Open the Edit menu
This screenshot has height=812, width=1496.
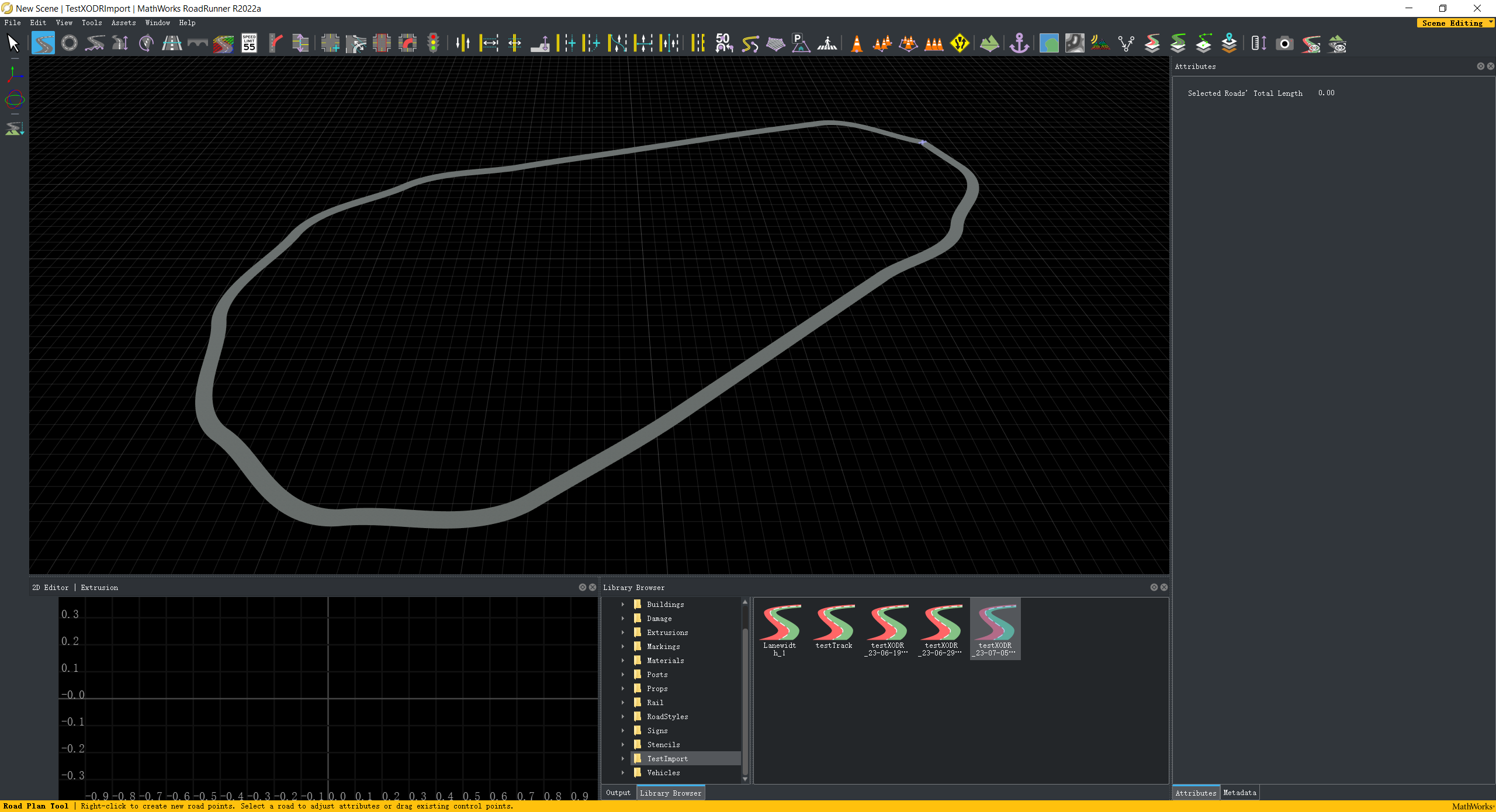[38, 23]
